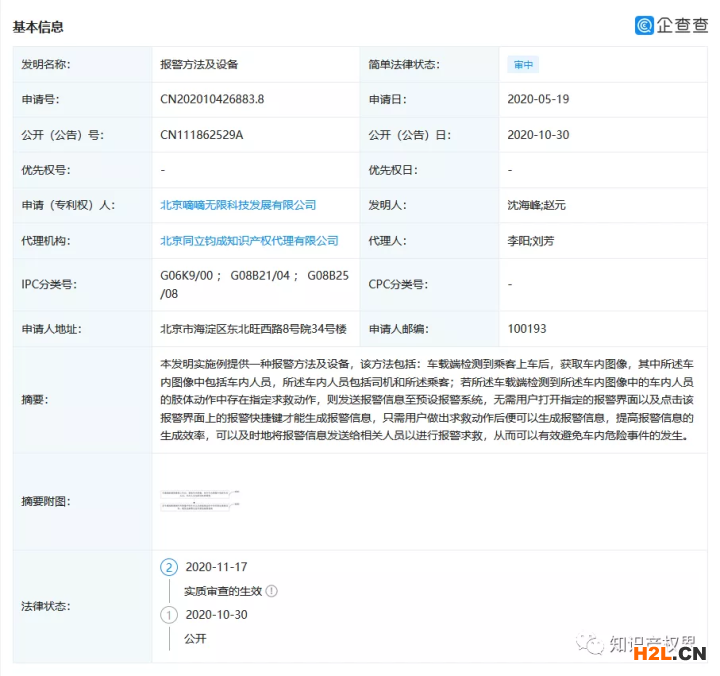Click the 基本信息 section heading
The image size is (720, 676).
(x=38, y=27)
